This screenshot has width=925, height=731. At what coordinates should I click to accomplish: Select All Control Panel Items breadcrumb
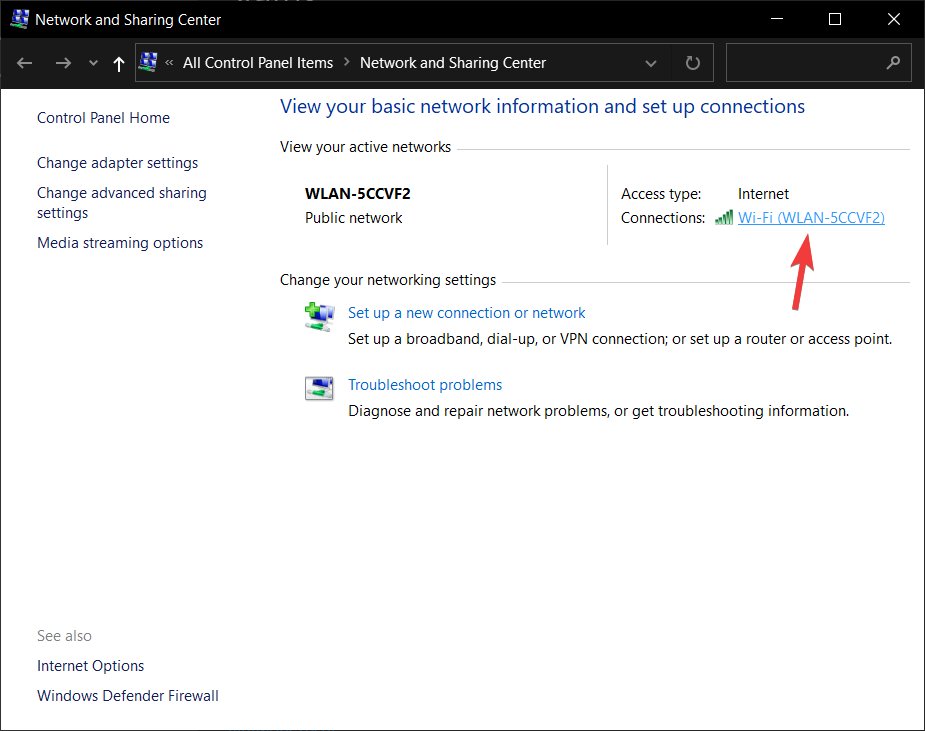(258, 63)
